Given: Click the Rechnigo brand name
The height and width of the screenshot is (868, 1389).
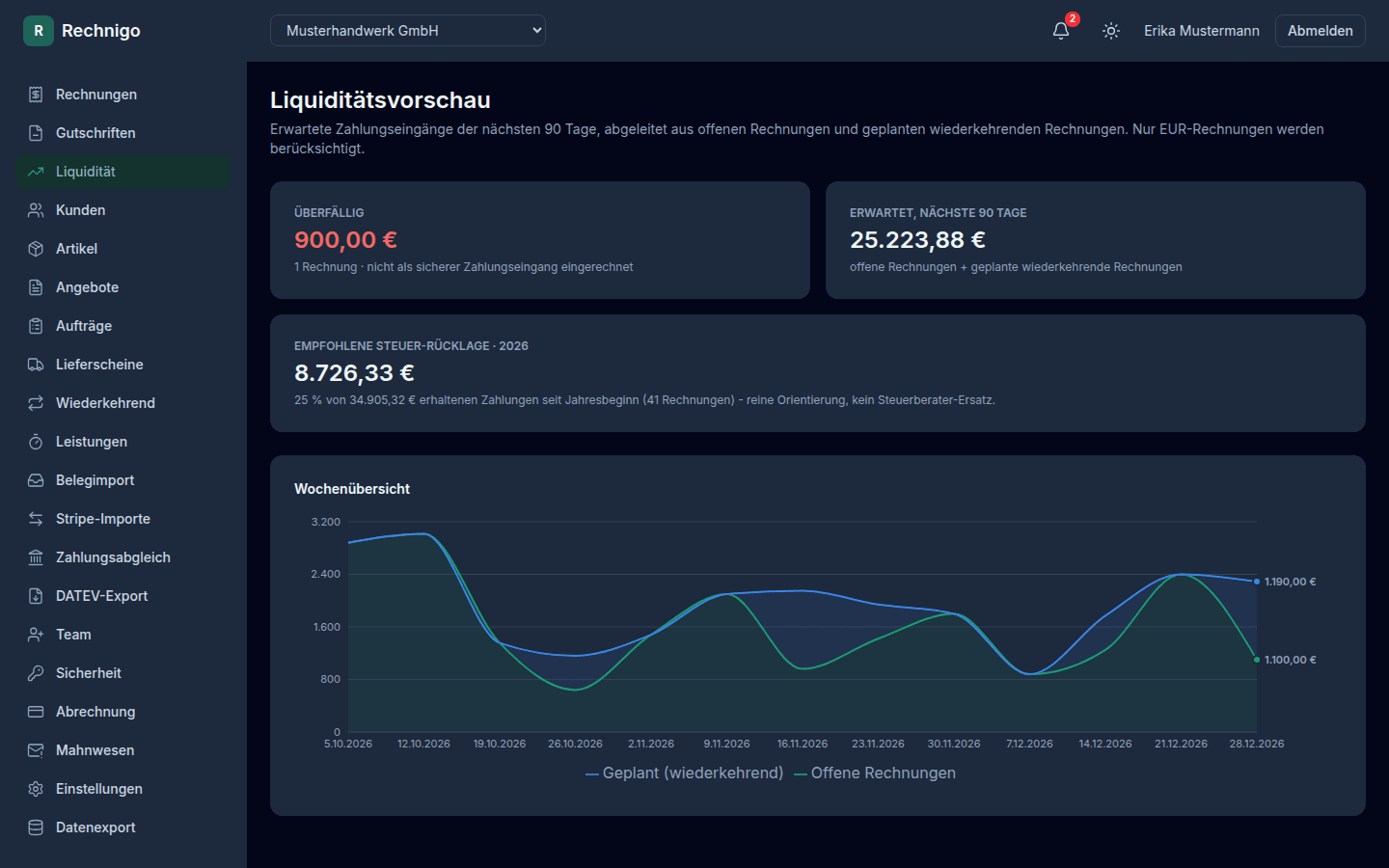Looking at the screenshot, I should click(x=101, y=31).
